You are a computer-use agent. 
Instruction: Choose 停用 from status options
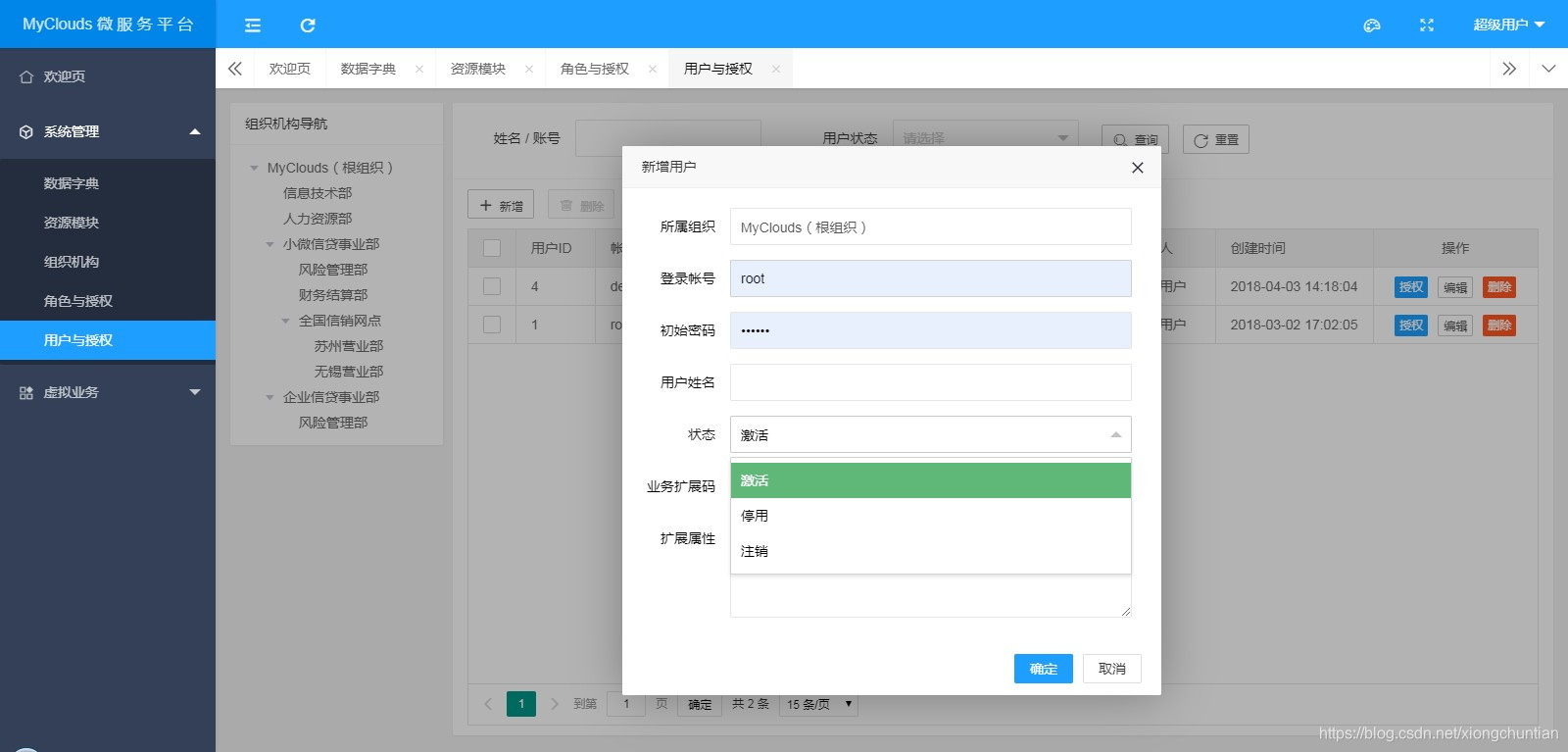pos(931,516)
